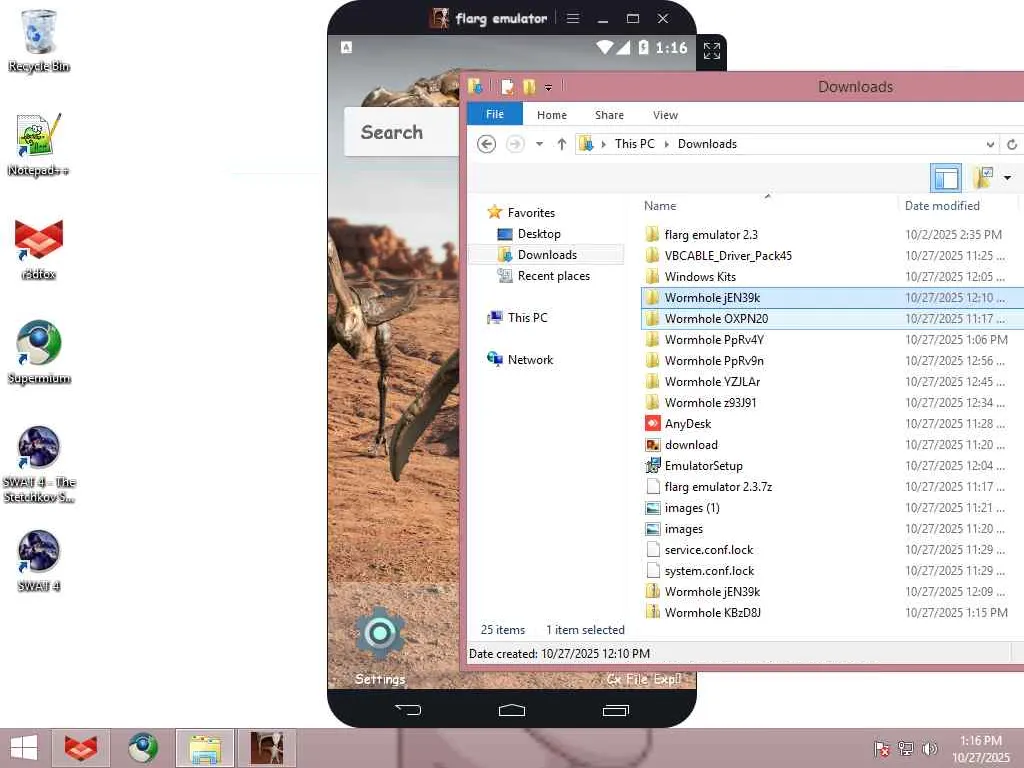Open the r3dfox desktop shortcut
The image size is (1024, 768).
[39, 249]
